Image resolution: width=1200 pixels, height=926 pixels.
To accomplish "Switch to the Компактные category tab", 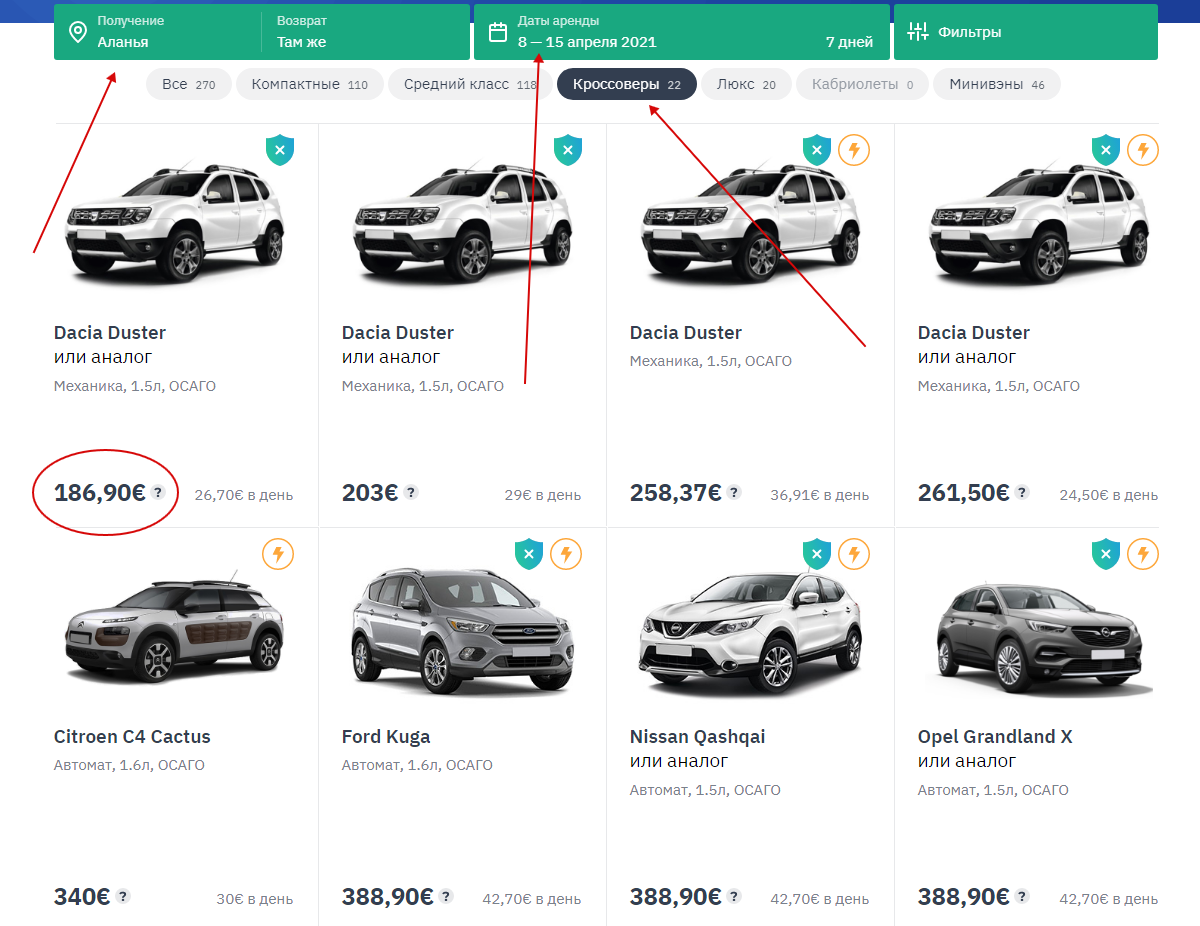I will click(310, 85).
